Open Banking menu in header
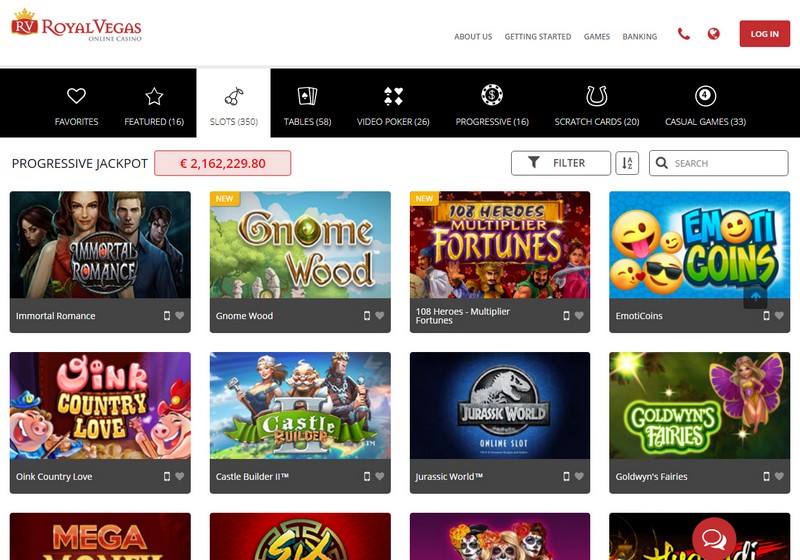This screenshot has width=800, height=560. click(640, 37)
